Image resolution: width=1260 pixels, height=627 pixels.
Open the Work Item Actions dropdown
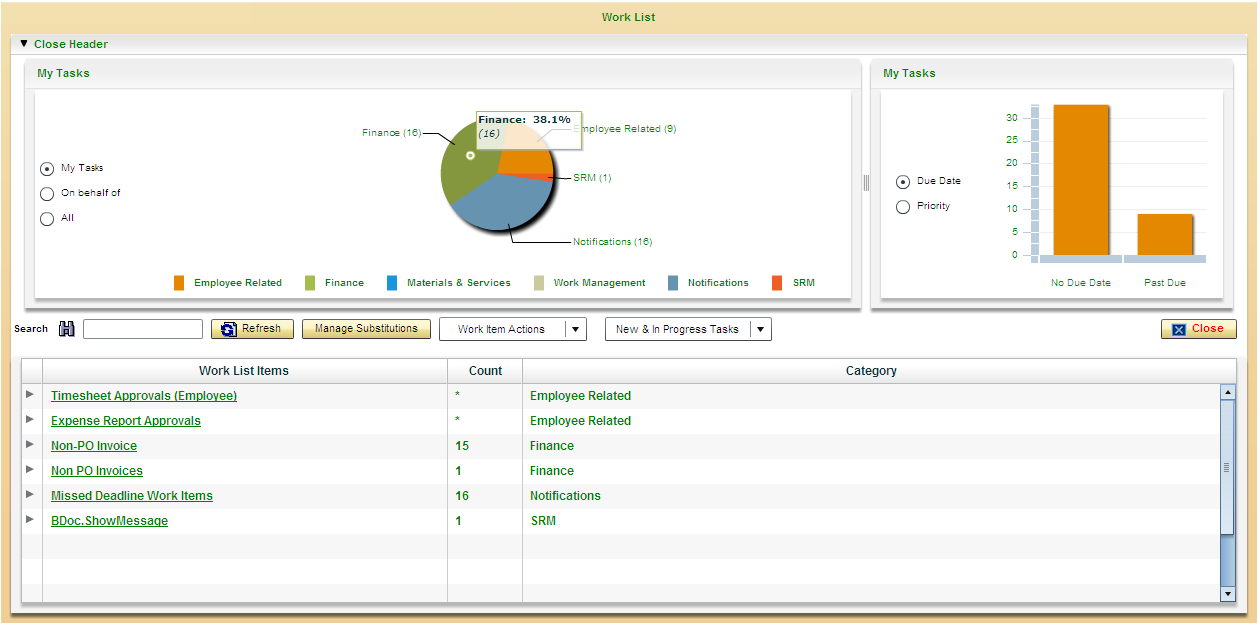(x=575, y=330)
